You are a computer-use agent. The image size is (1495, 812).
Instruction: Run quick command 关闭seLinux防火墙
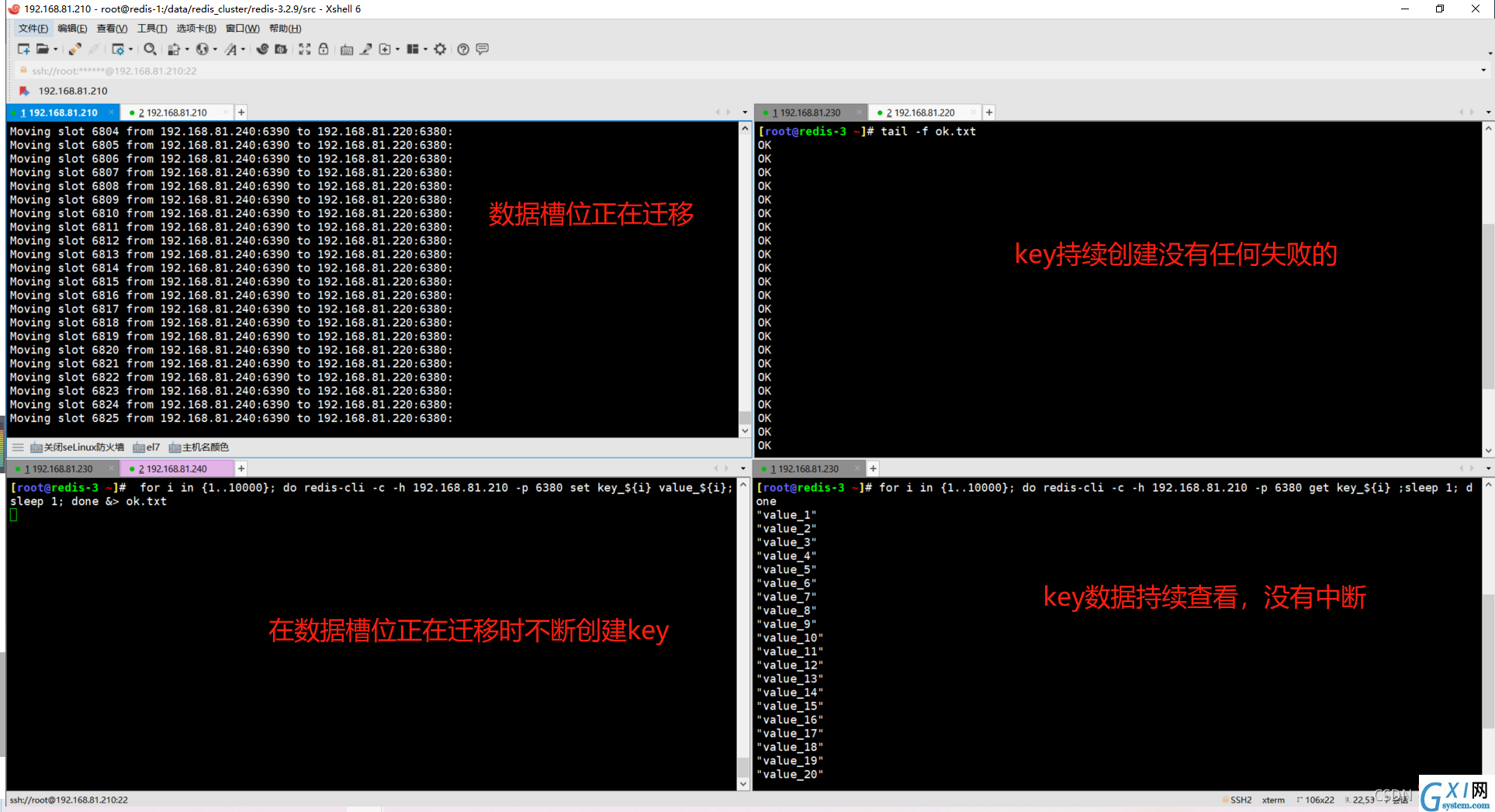[77, 447]
